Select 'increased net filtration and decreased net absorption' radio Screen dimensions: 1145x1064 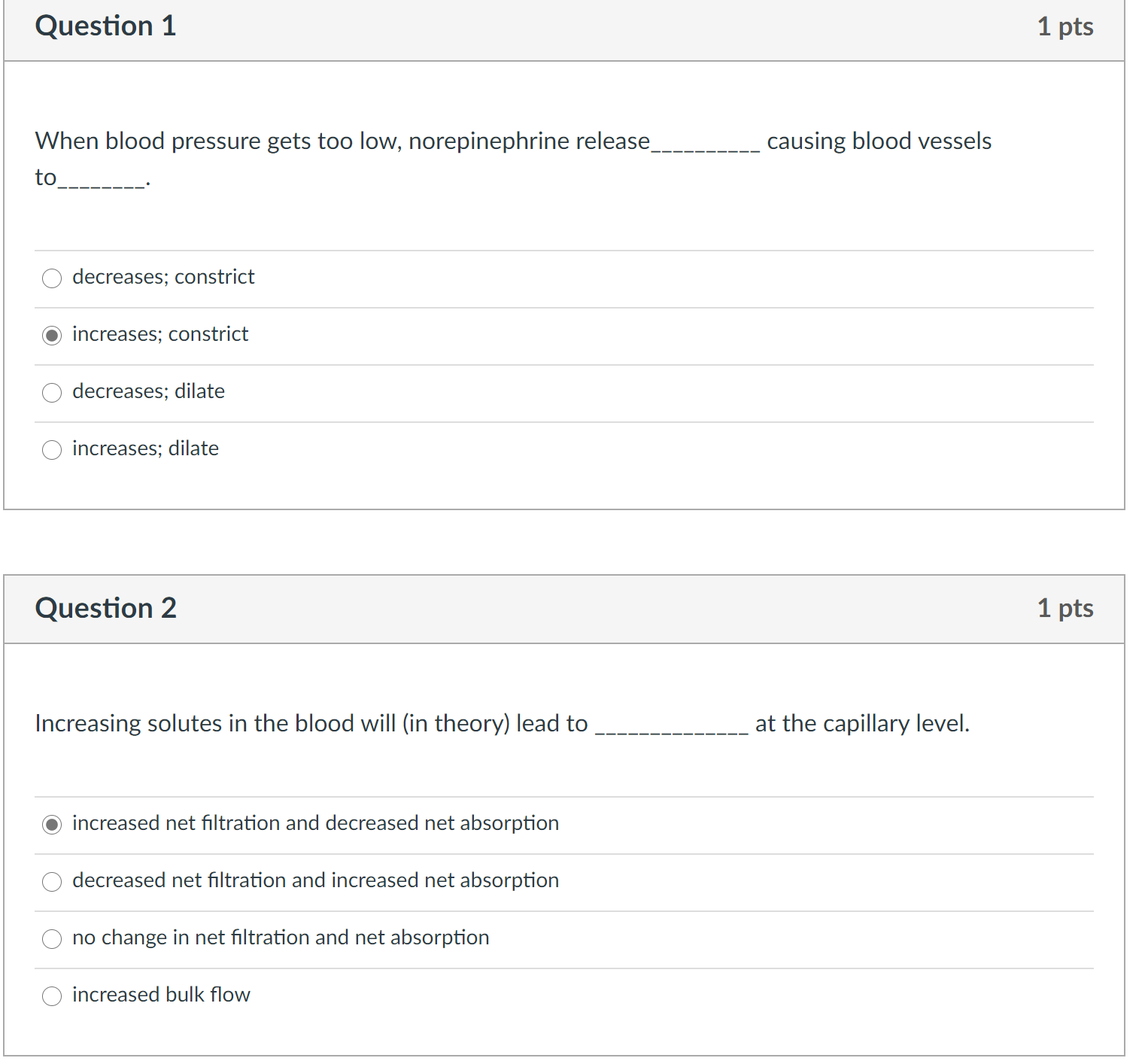coord(52,825)
